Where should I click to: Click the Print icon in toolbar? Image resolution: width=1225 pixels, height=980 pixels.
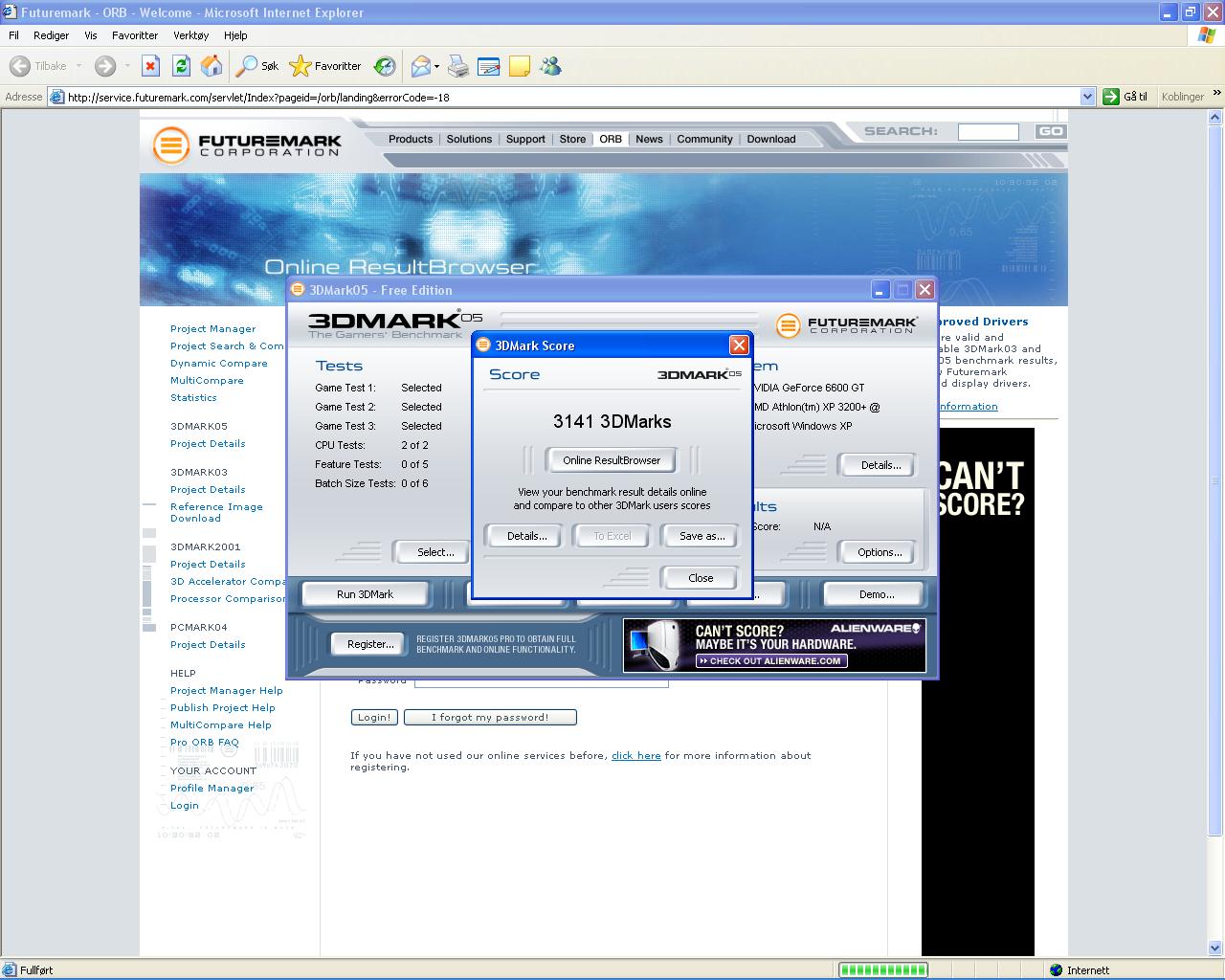pos(458,66)
